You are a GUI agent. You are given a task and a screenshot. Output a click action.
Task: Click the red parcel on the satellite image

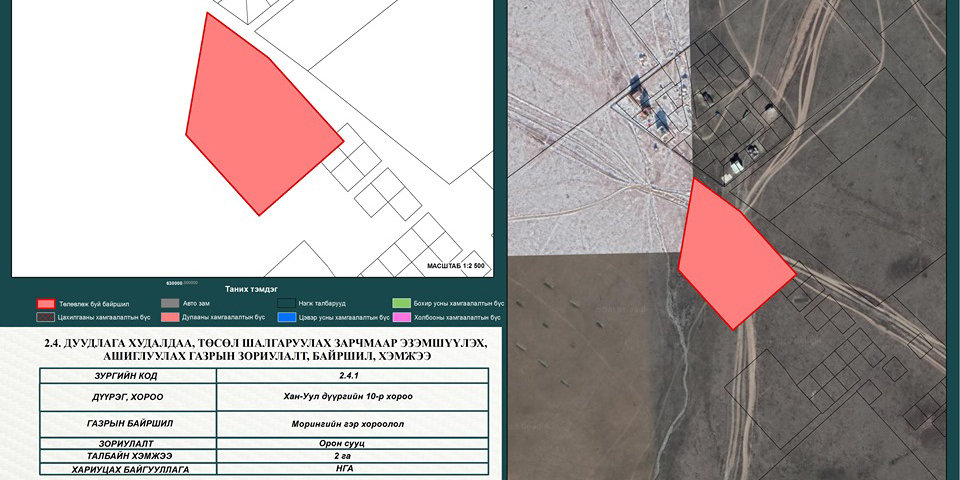[734, 258]
